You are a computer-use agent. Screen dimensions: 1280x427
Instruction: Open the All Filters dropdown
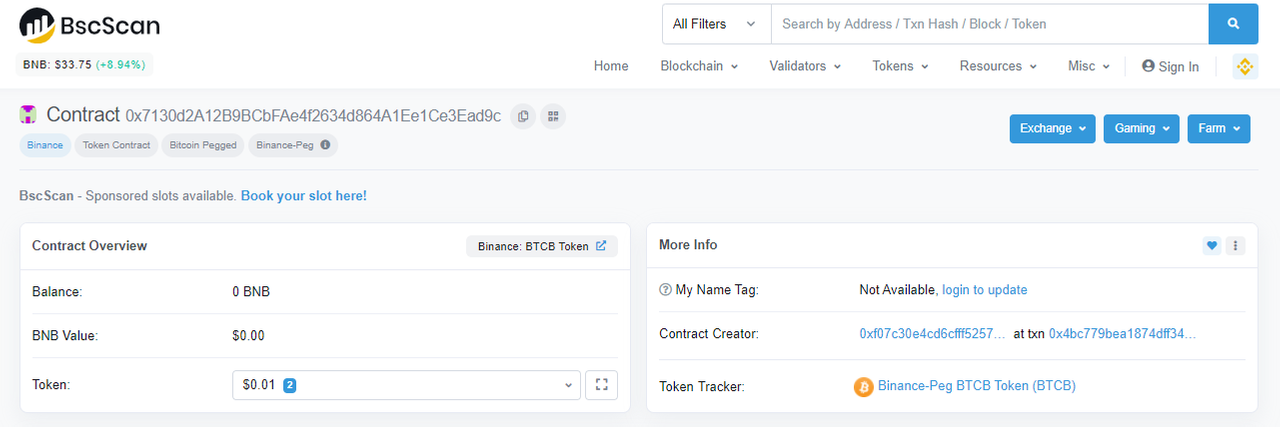pos(716,24)
